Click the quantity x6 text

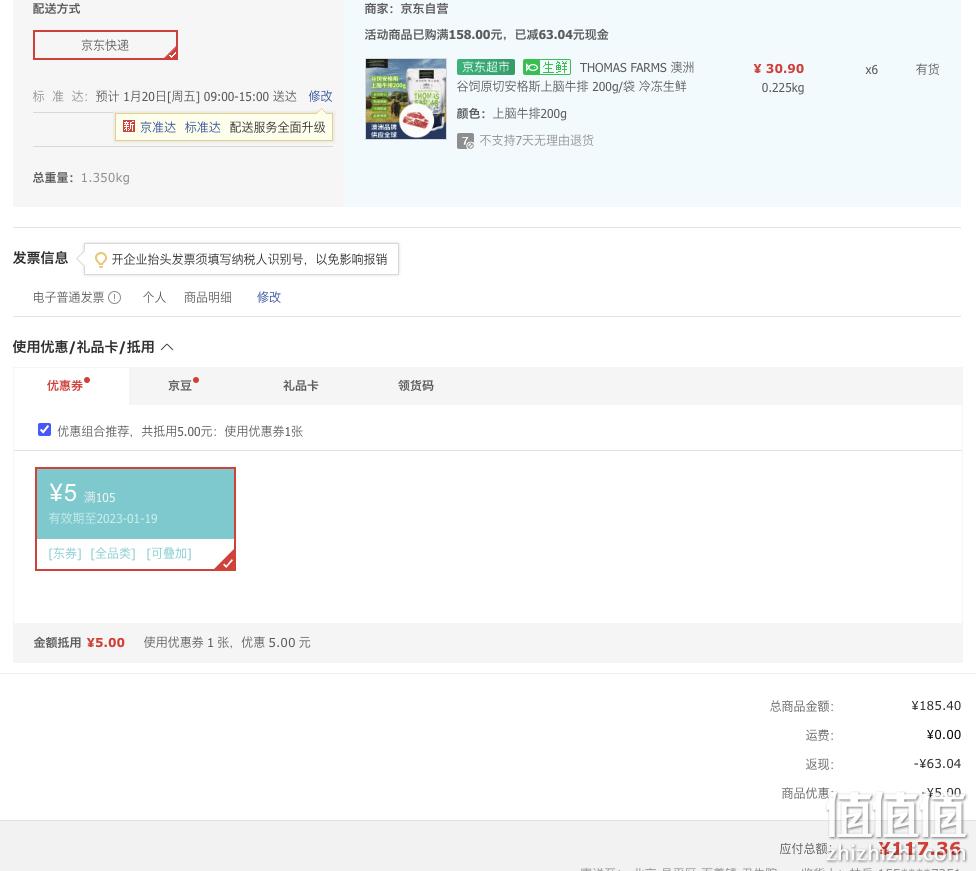tap(871, 70)
